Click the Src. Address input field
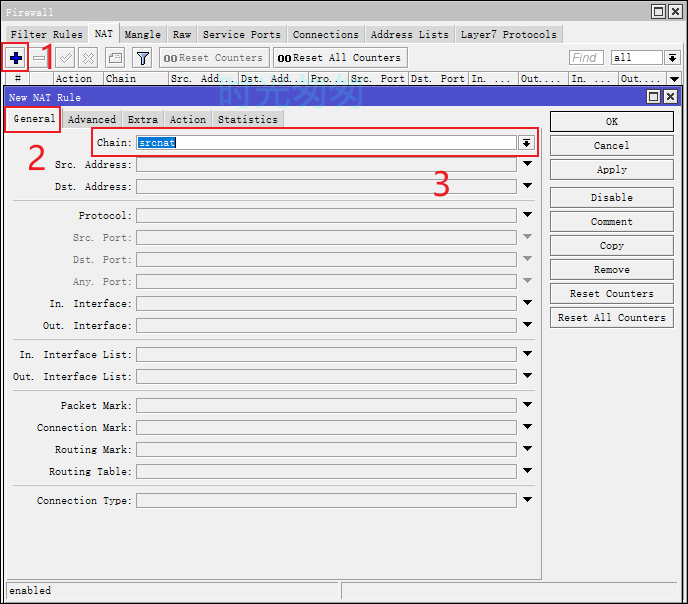This screenshot has height=604, width=688. click(326, 164)
